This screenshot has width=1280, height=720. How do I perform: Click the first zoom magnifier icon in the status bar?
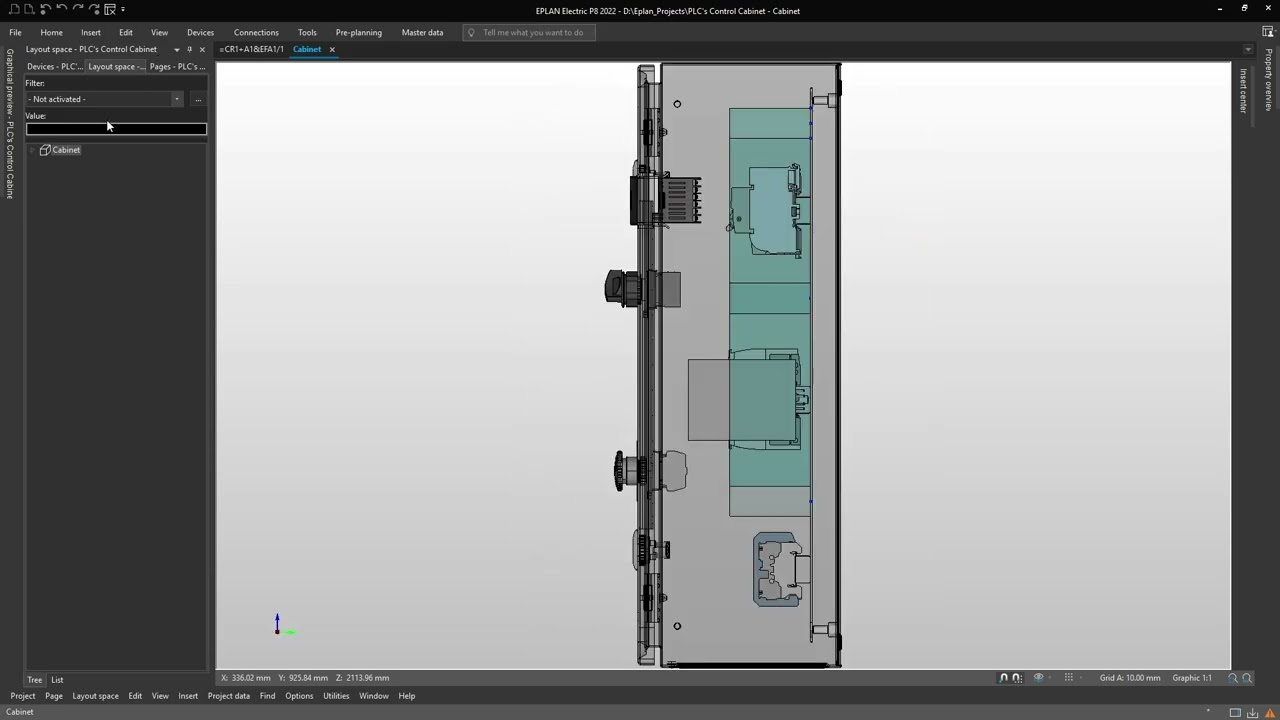click(x=1233, y=678)
